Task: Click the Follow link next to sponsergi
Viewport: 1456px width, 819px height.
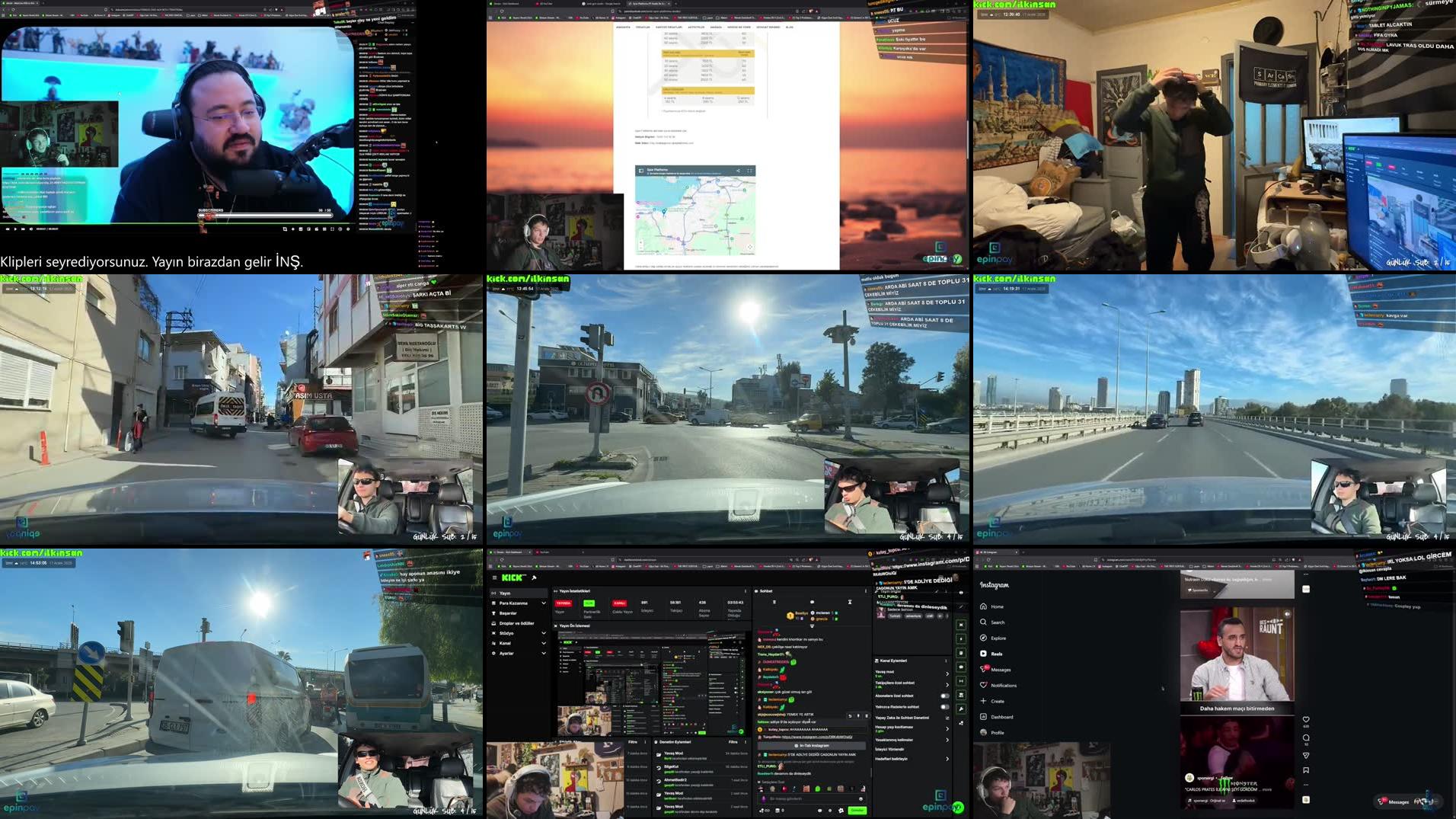Action: click(1226, 779)
